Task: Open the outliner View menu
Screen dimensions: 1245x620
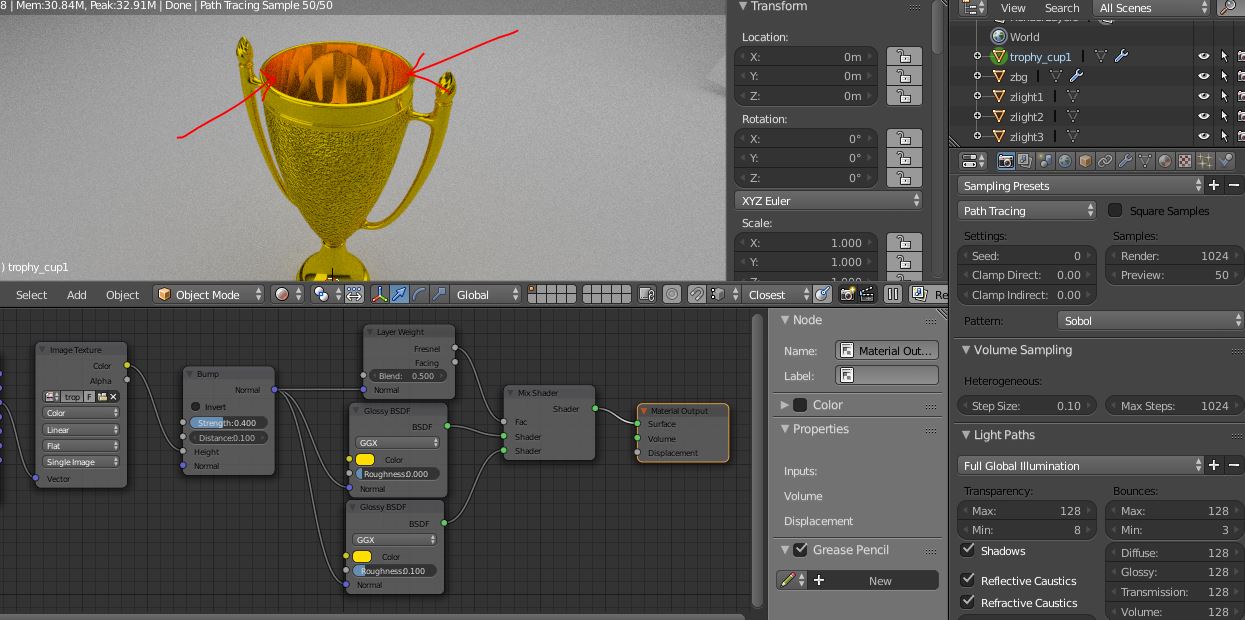Action: (x=1013, y=8)
